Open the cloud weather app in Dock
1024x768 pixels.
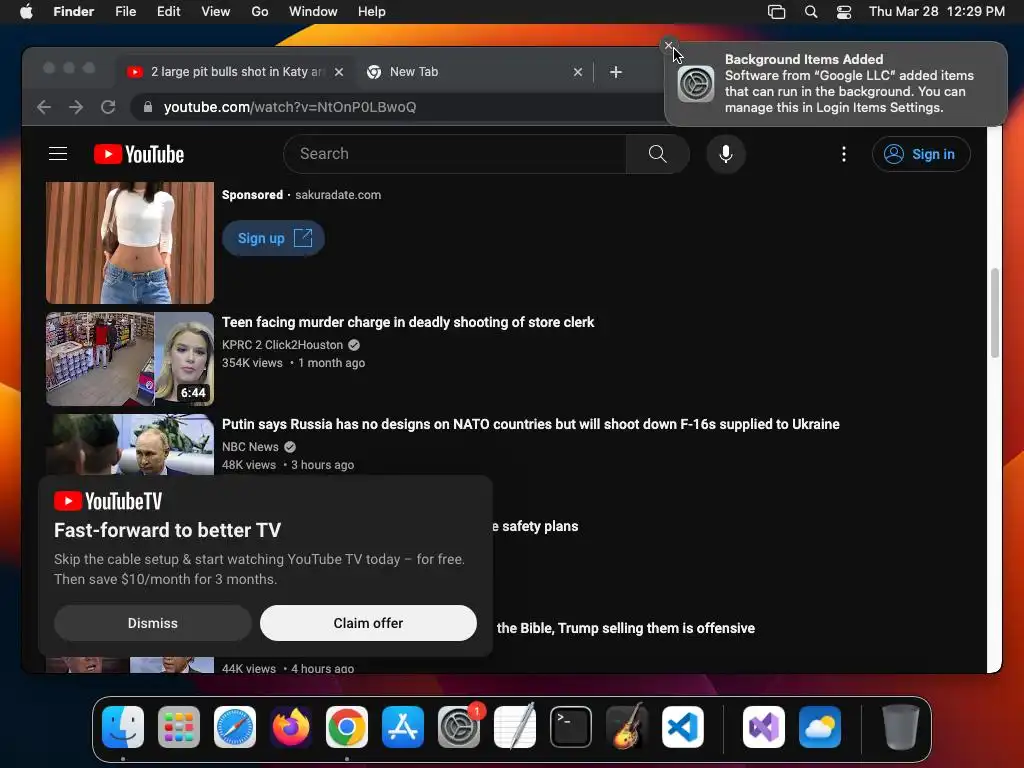820,727
